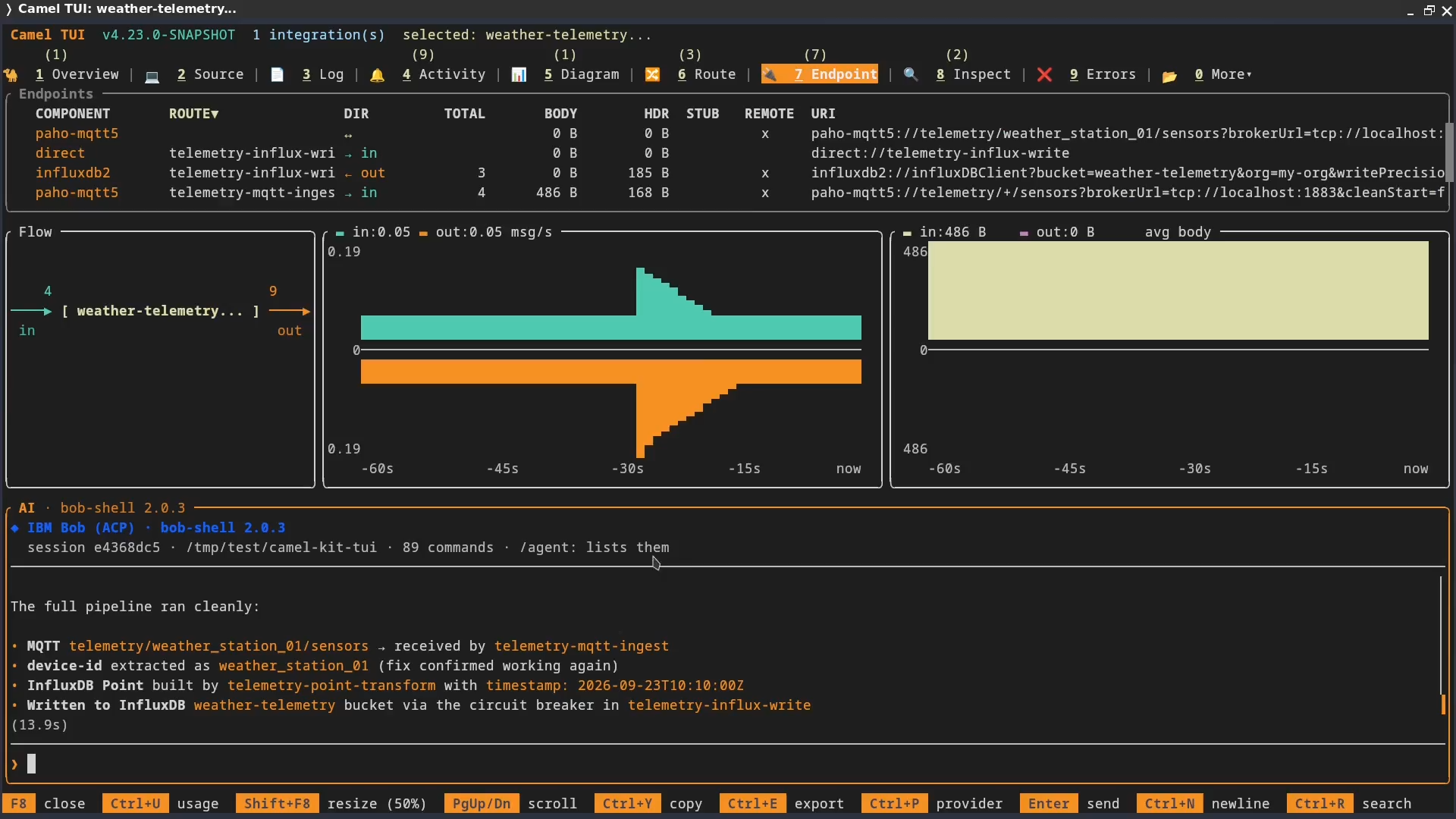The image size is (1456, 819).
Task: Click the PgUp/Dn scroll shortcut
Action: pos(511,804)
